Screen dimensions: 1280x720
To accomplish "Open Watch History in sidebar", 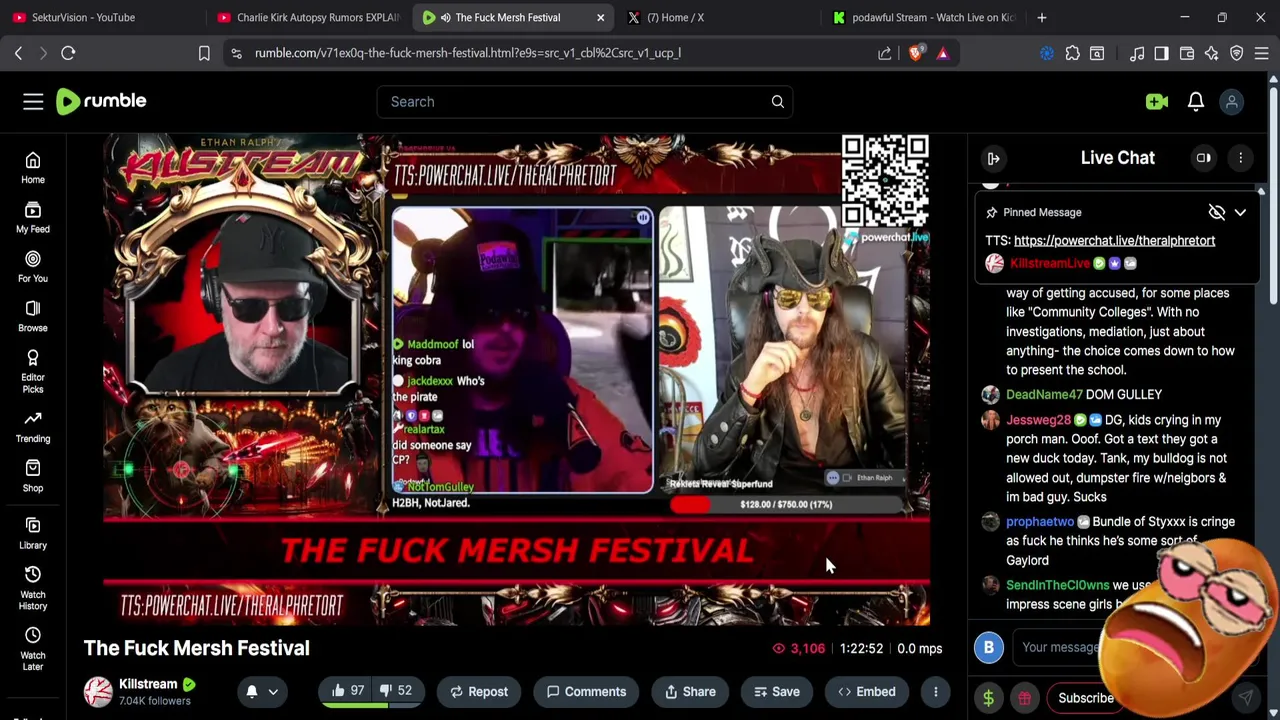I will tap(33, 588).
